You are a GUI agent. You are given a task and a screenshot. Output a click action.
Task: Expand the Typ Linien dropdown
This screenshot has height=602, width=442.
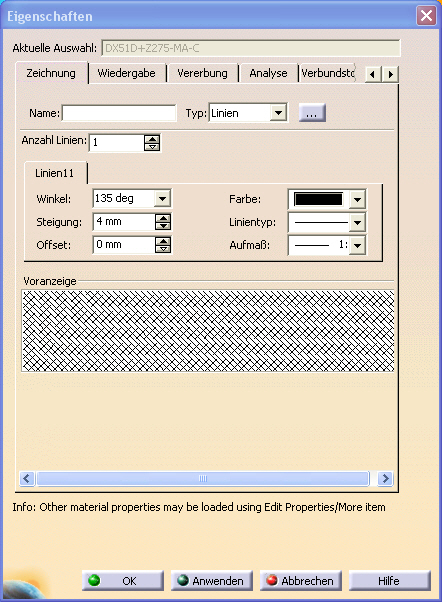click(x=278, y=113)
